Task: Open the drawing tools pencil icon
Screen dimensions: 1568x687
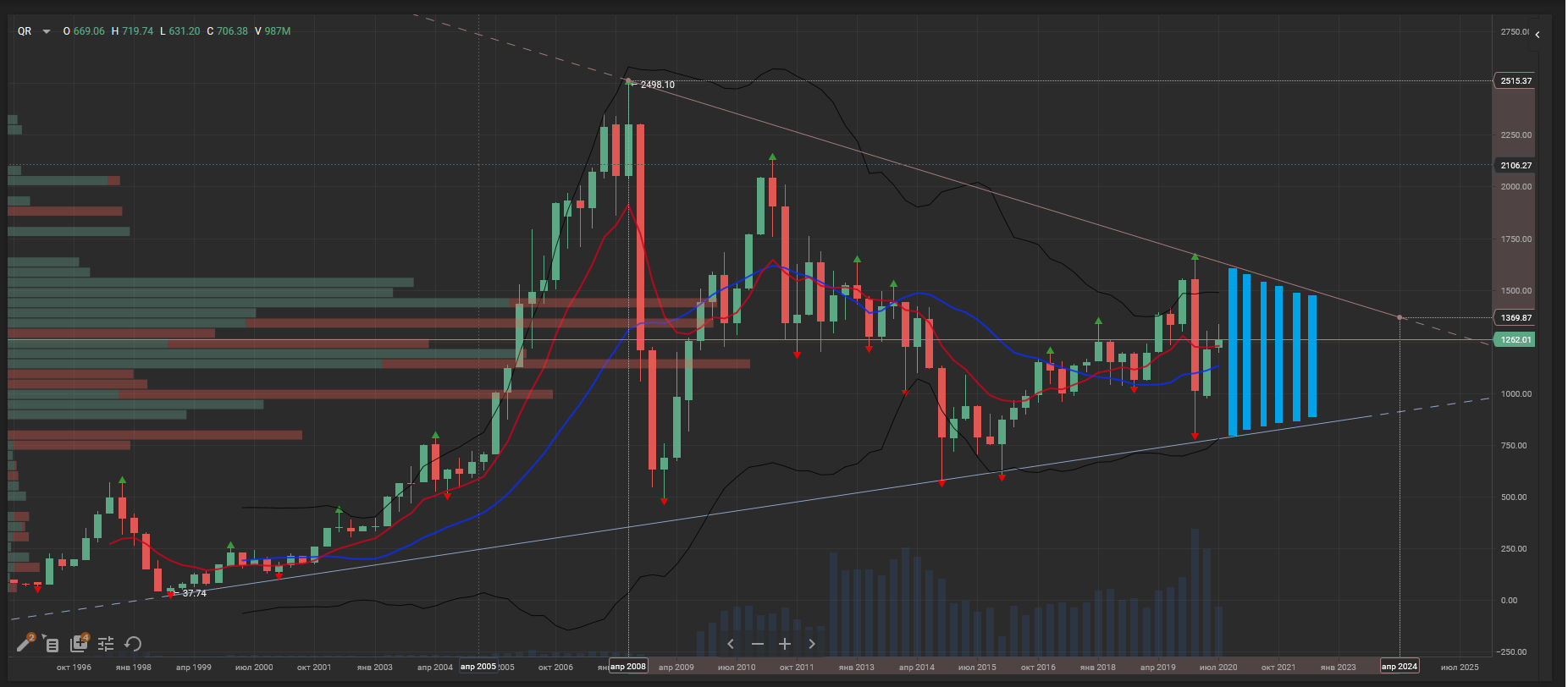Action: tap(25, 645)
